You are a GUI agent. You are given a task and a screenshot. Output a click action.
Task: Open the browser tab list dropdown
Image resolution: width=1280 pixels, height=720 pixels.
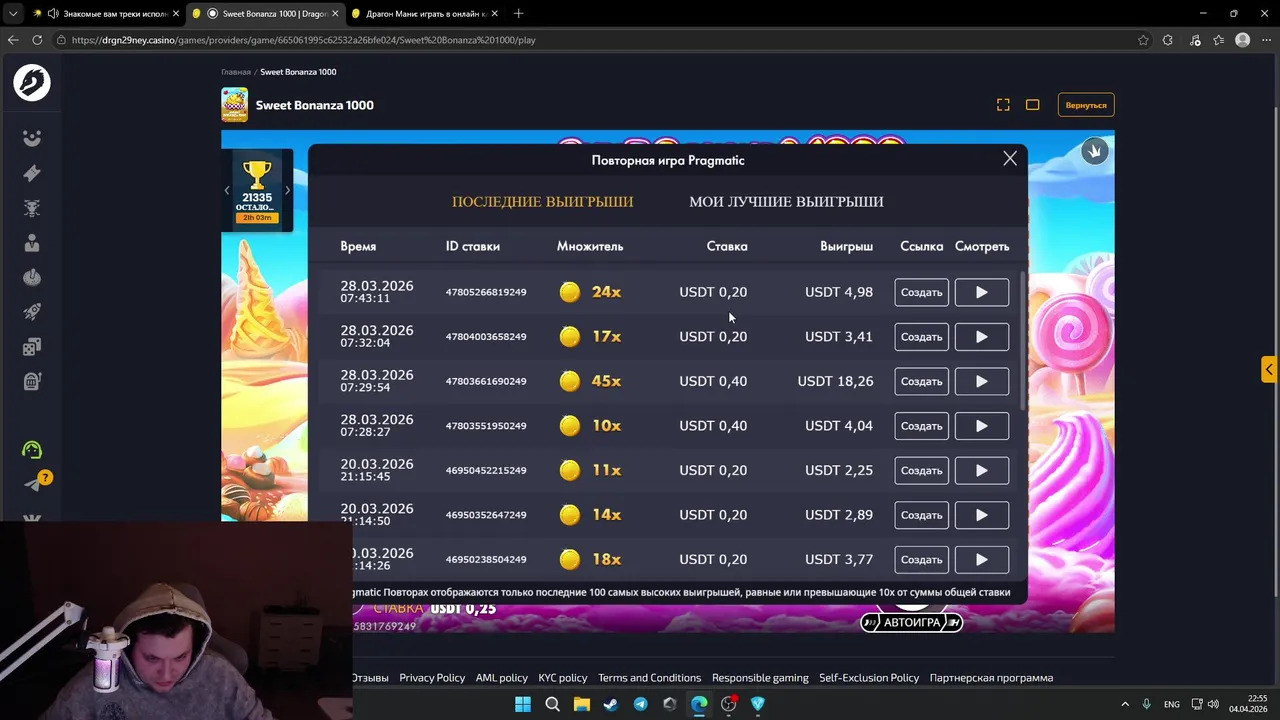pos(12,14)
